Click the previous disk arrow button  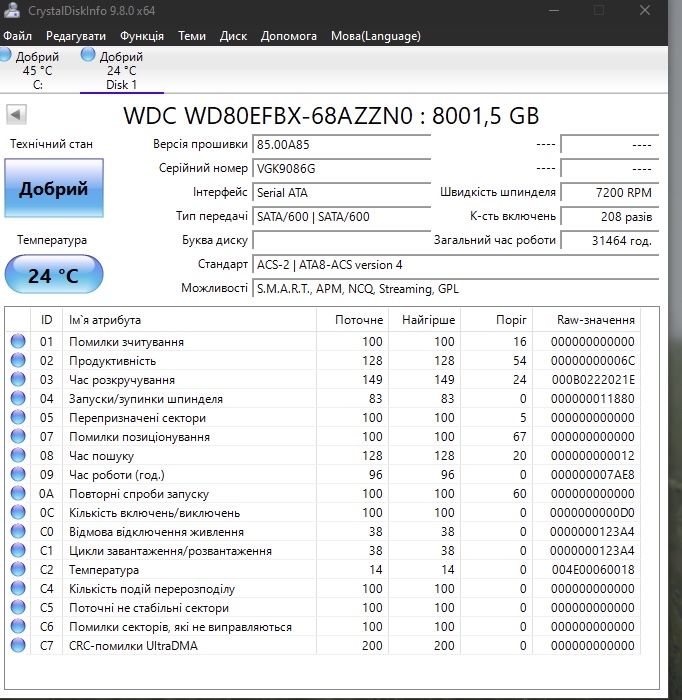[x=17, y=115]
